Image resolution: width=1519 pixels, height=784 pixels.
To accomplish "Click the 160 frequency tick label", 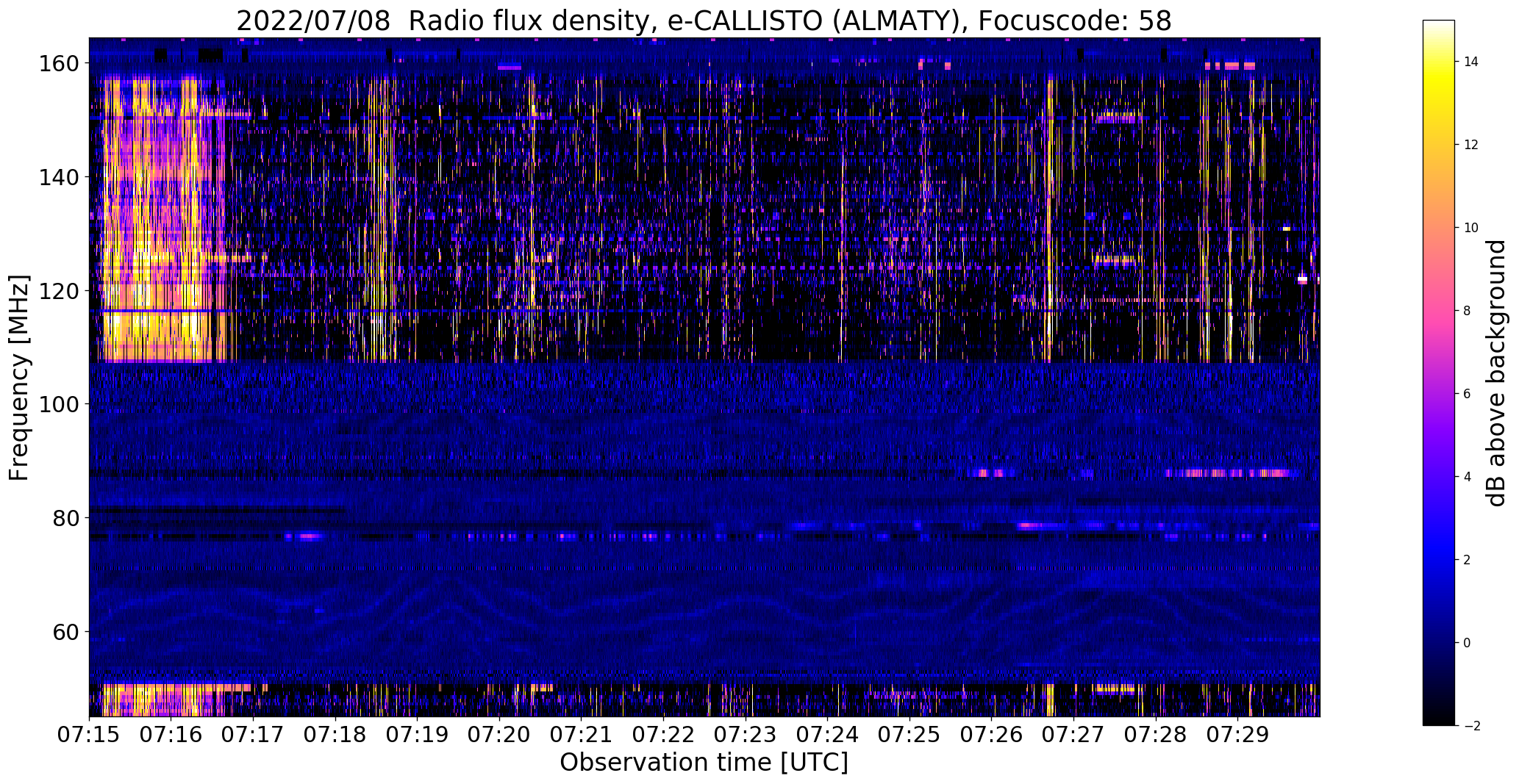I will click(x=60, y=64).
